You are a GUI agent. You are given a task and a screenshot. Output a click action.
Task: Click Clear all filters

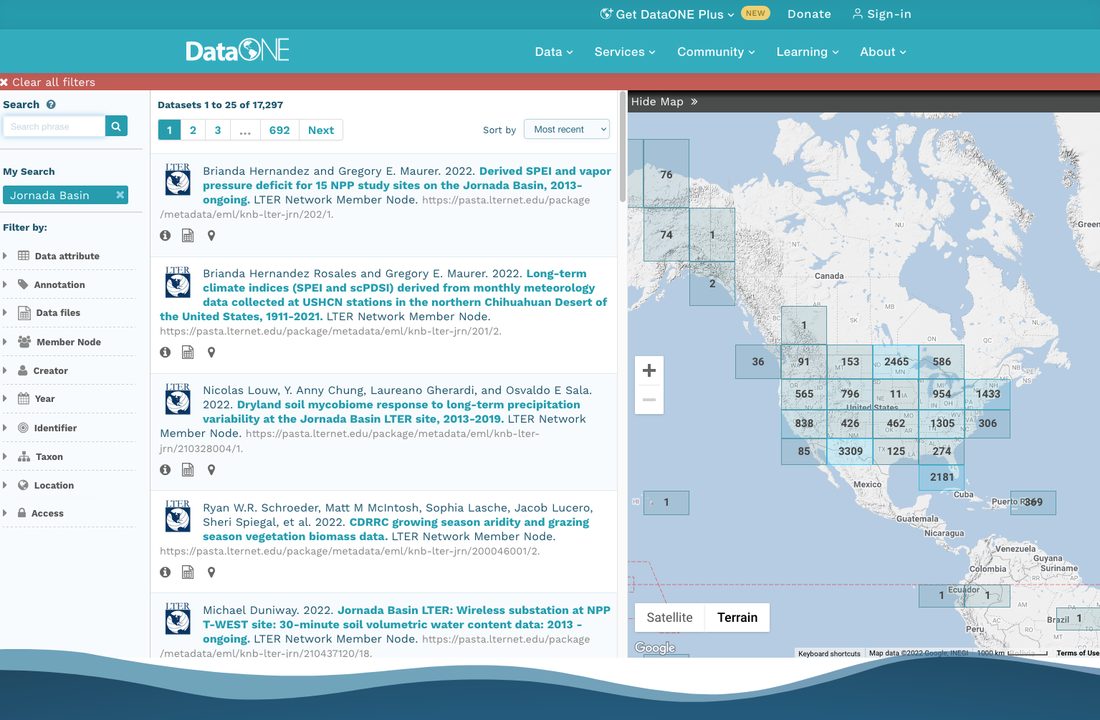pyautogui.click(x=53, y=82)
